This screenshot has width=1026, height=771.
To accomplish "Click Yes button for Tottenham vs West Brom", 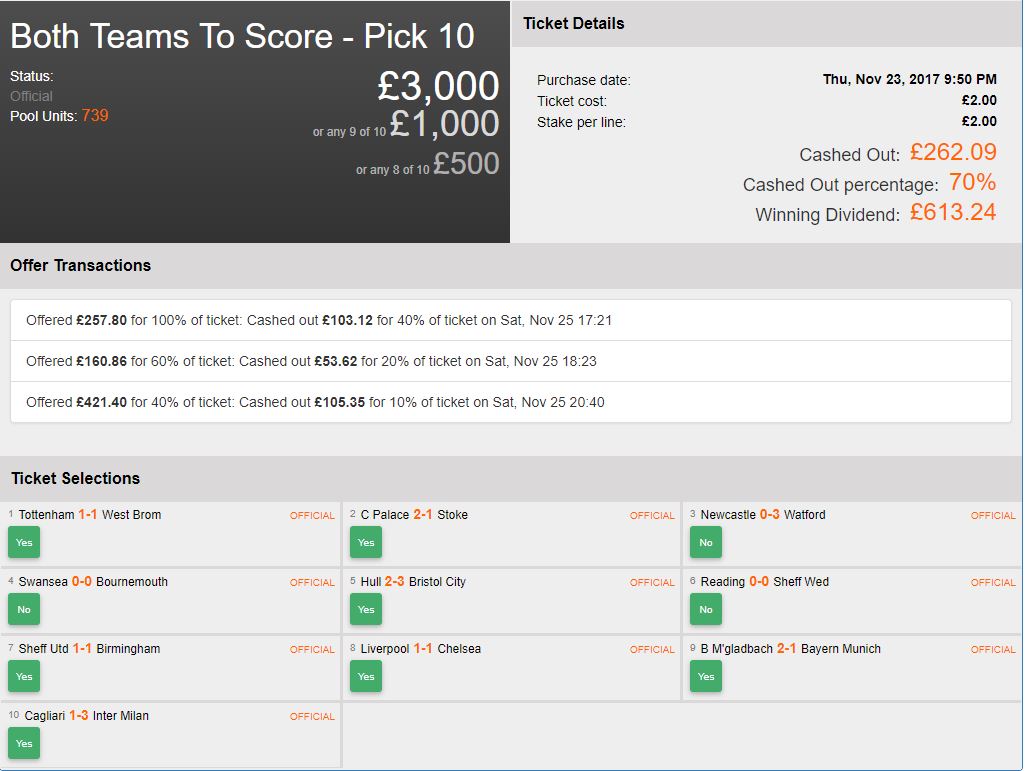I will click(24, 543).
